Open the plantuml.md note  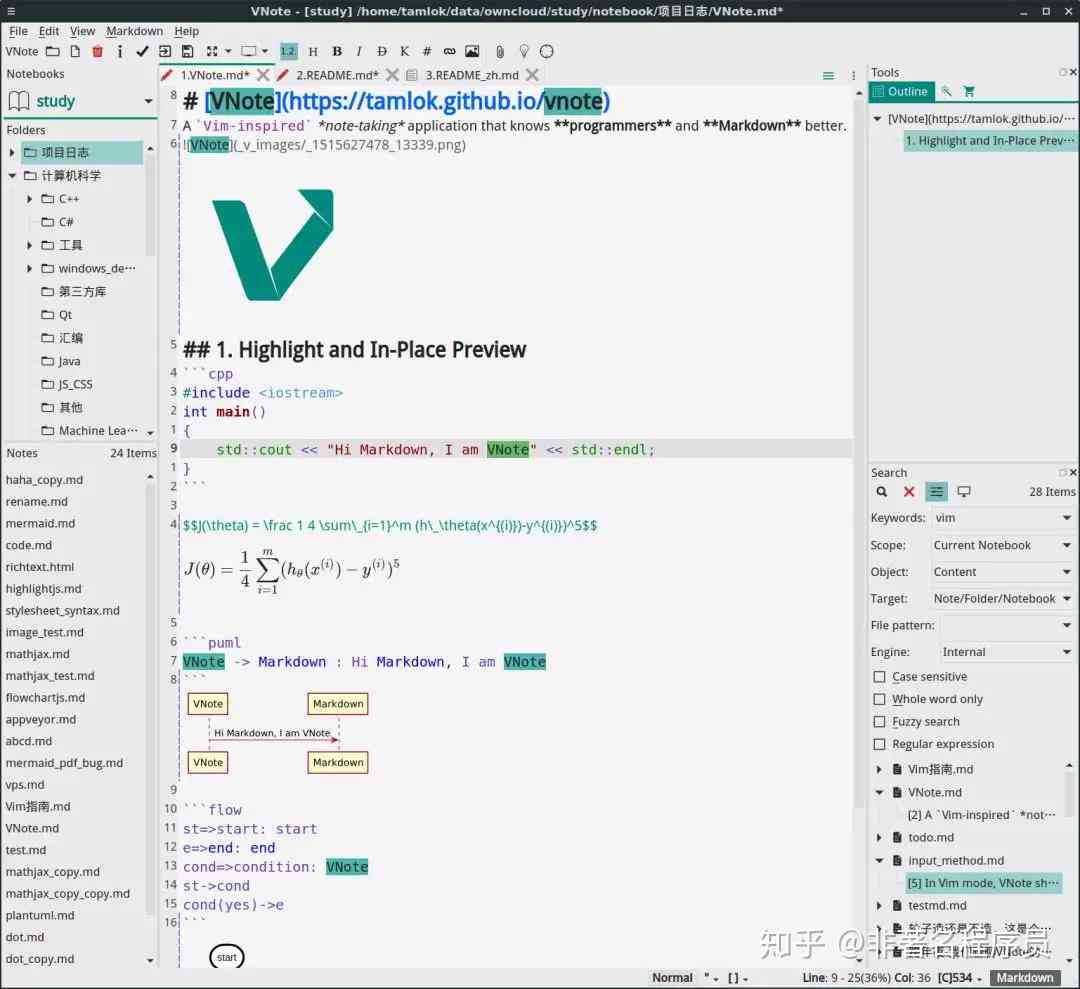coord(40,915)
